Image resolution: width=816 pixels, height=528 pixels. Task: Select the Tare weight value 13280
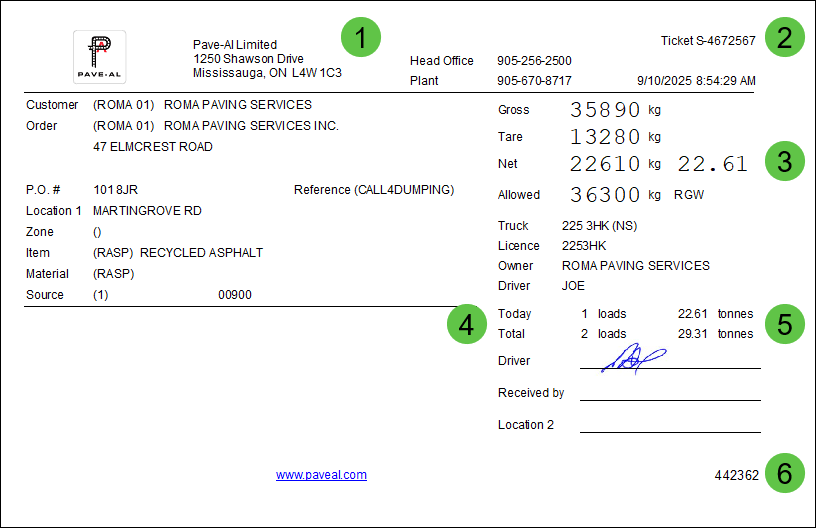tap(605, 137)
